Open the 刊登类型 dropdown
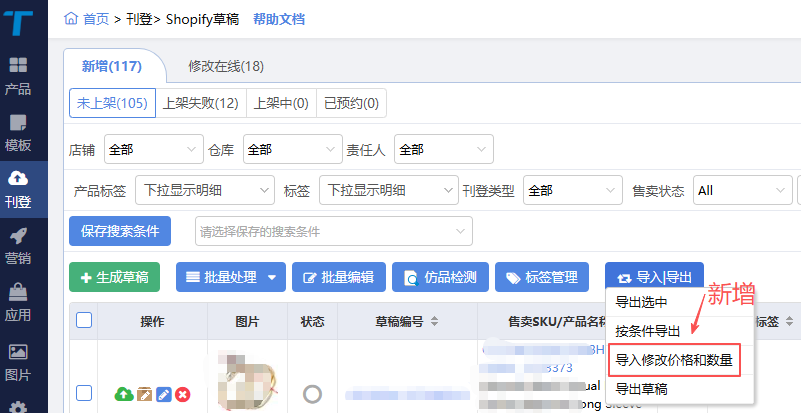This screenshot has height=413, width=801. pos(572,190)
